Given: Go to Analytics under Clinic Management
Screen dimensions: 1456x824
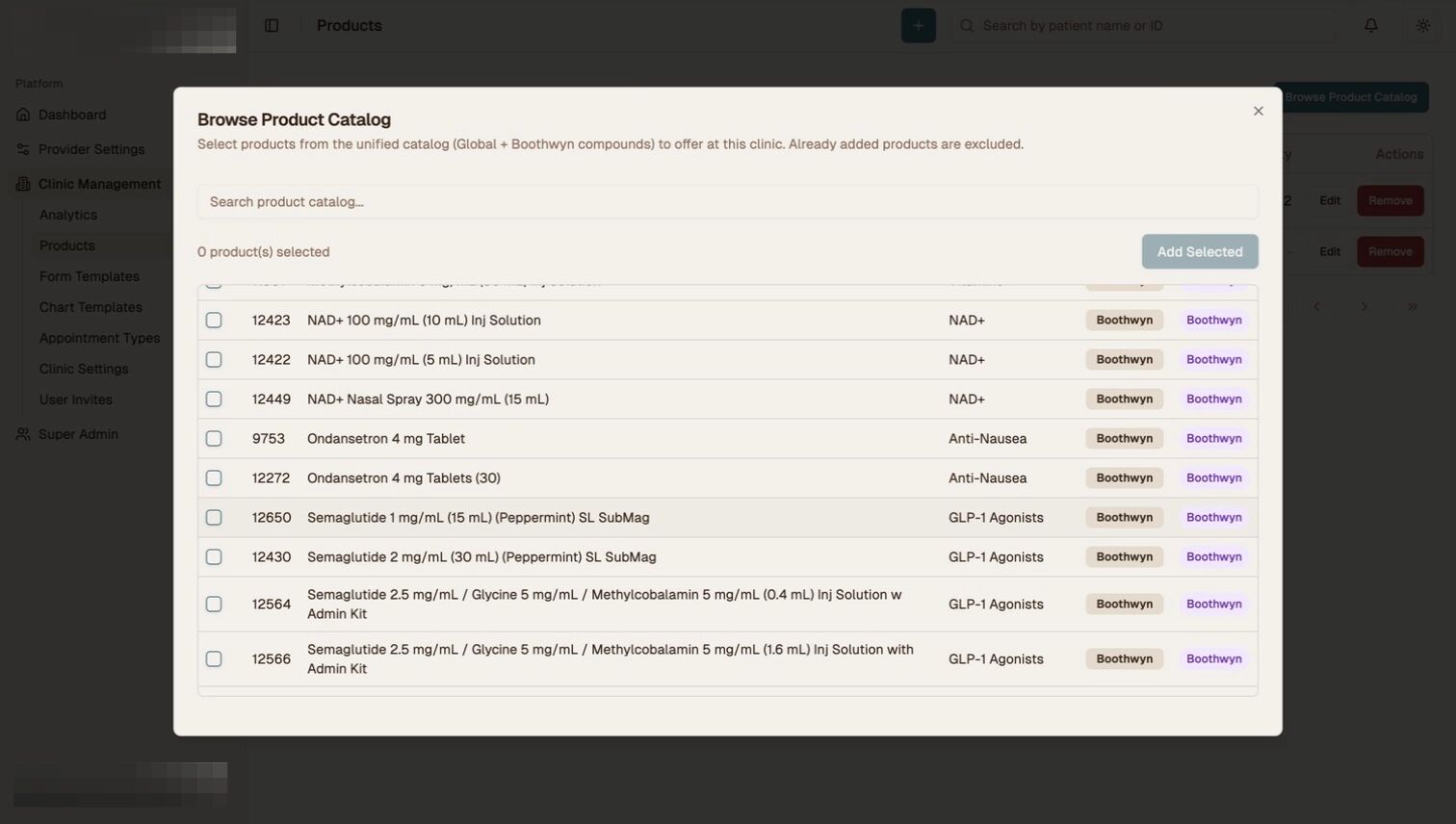Looking at the screenshot, I should [x=68, y=215].
